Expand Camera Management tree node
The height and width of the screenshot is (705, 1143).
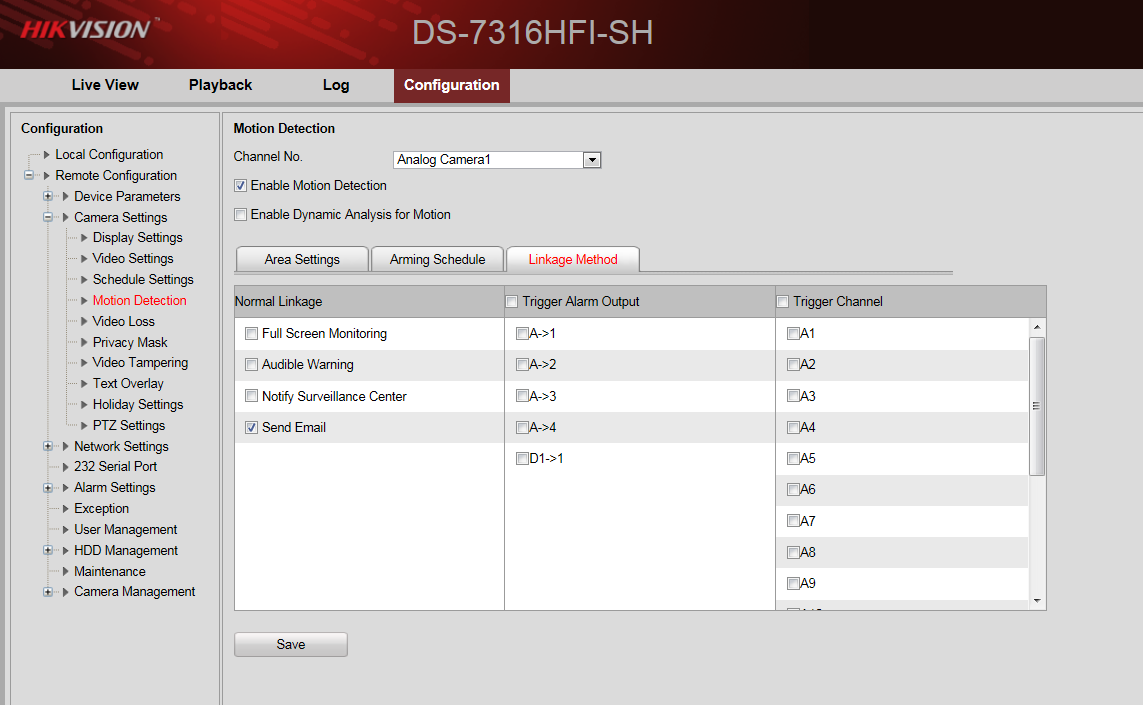point(48,592)
